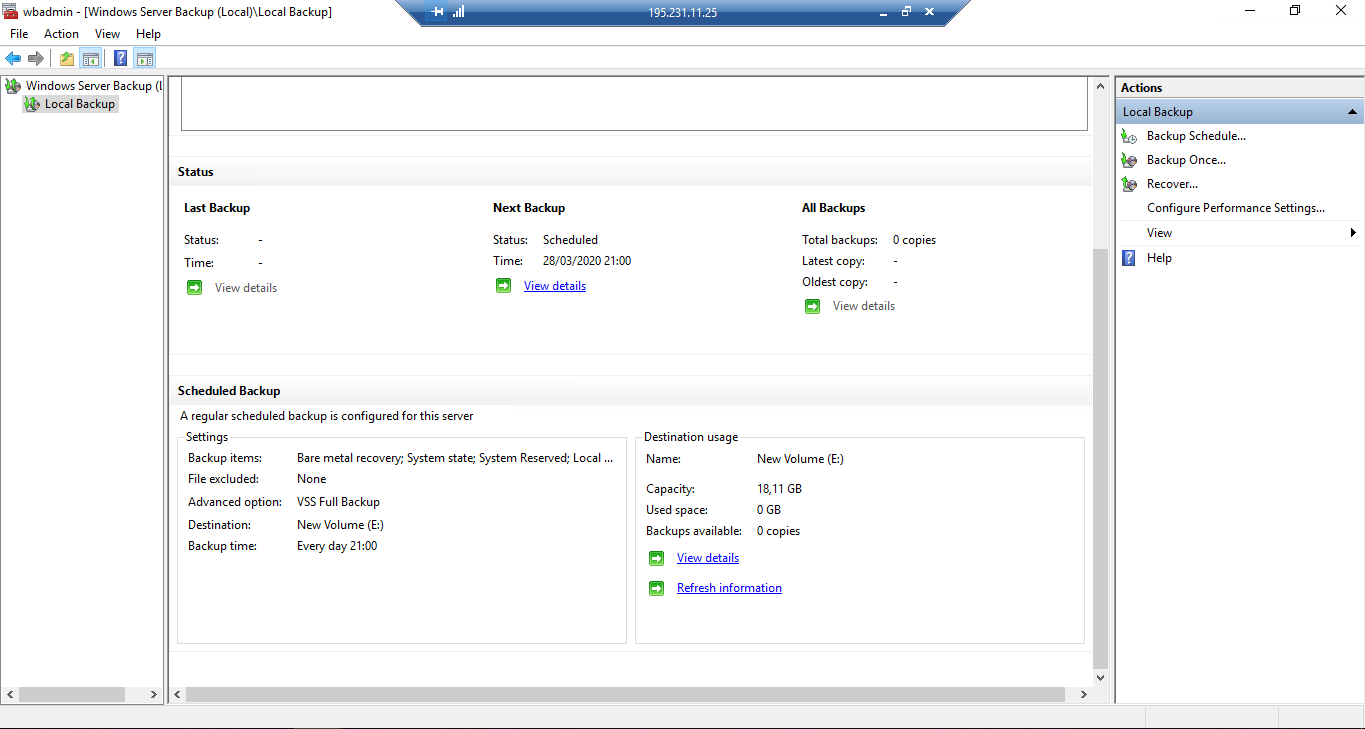Click the main pane horizontal scrollbar

tap(625, 694)
